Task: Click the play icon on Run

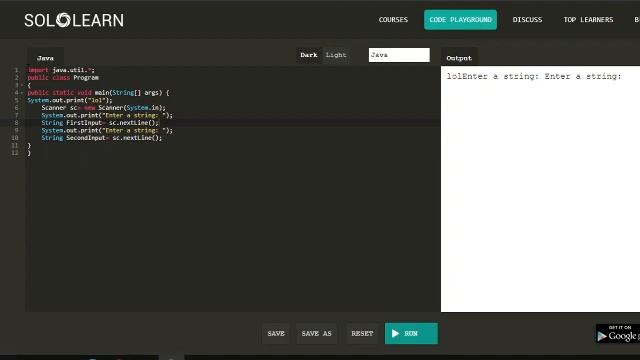Action: pos(395,333)
